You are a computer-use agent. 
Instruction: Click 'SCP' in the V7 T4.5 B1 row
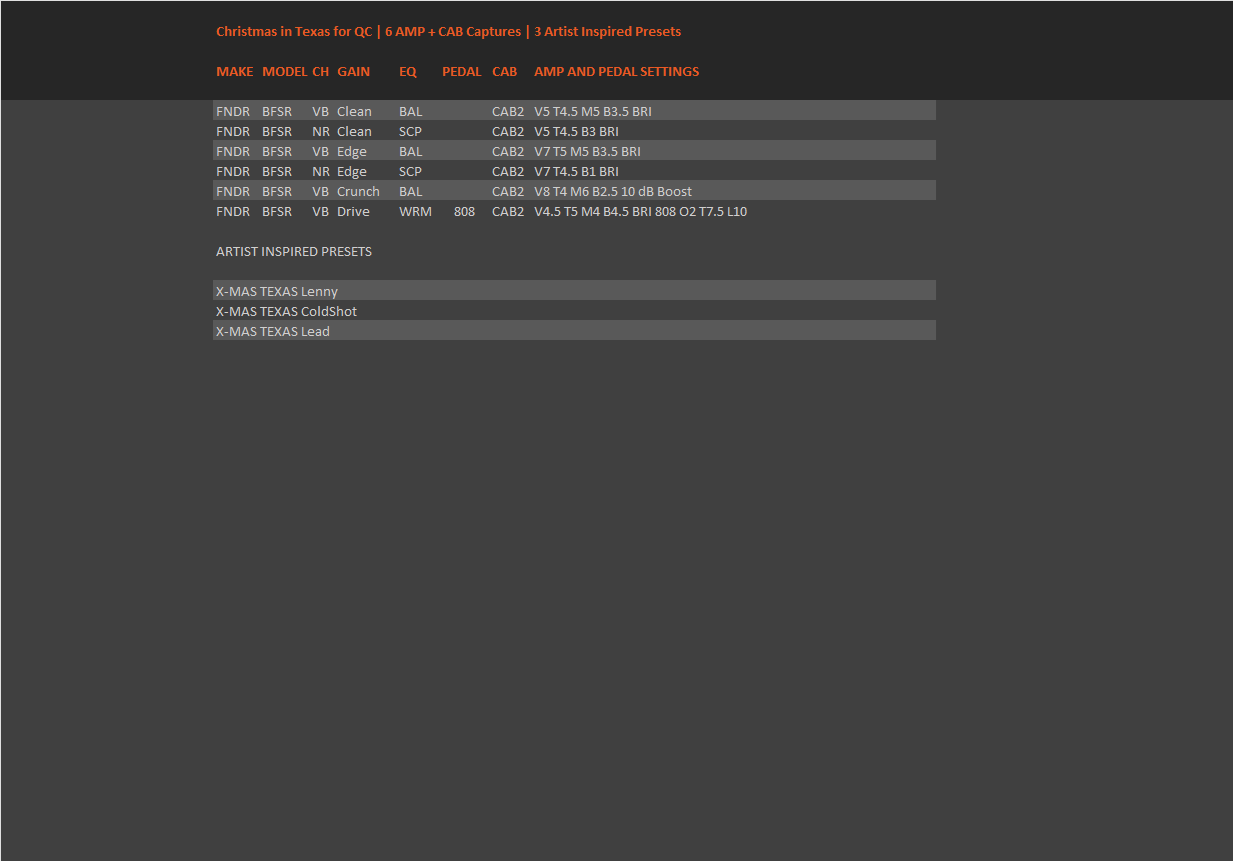tap(410, 172)
